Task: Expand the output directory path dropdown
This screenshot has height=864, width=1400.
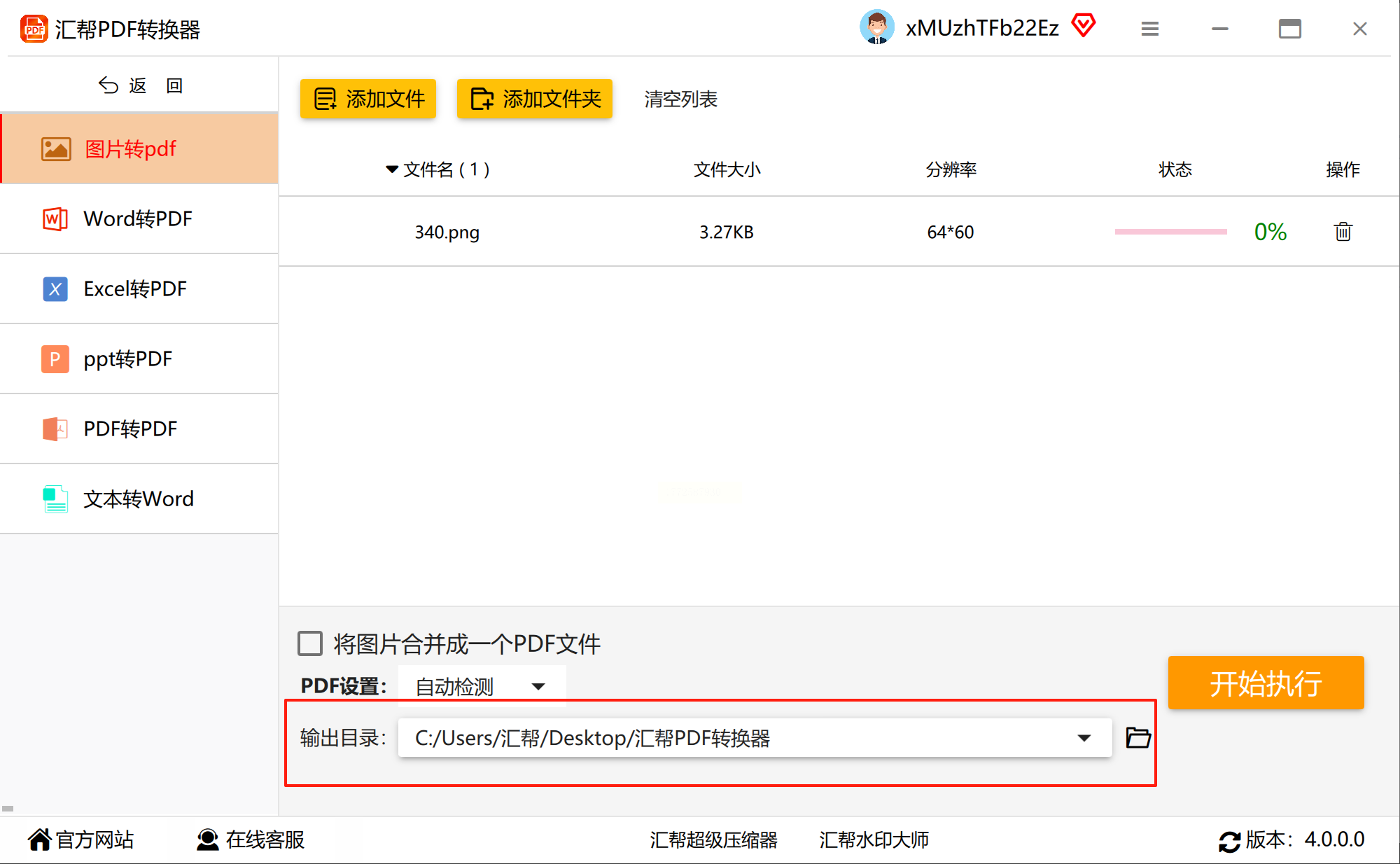Action: pos(1084,738)
